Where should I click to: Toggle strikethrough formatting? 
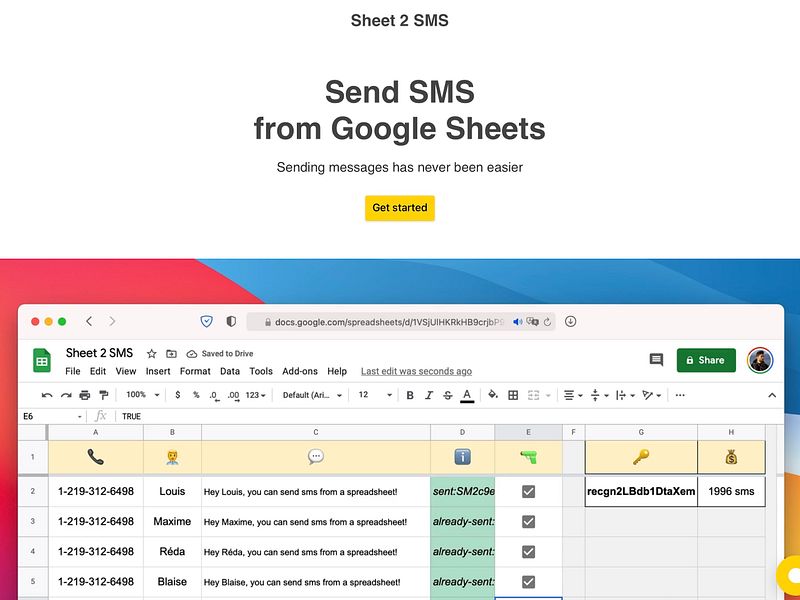(x=447, y=395)
